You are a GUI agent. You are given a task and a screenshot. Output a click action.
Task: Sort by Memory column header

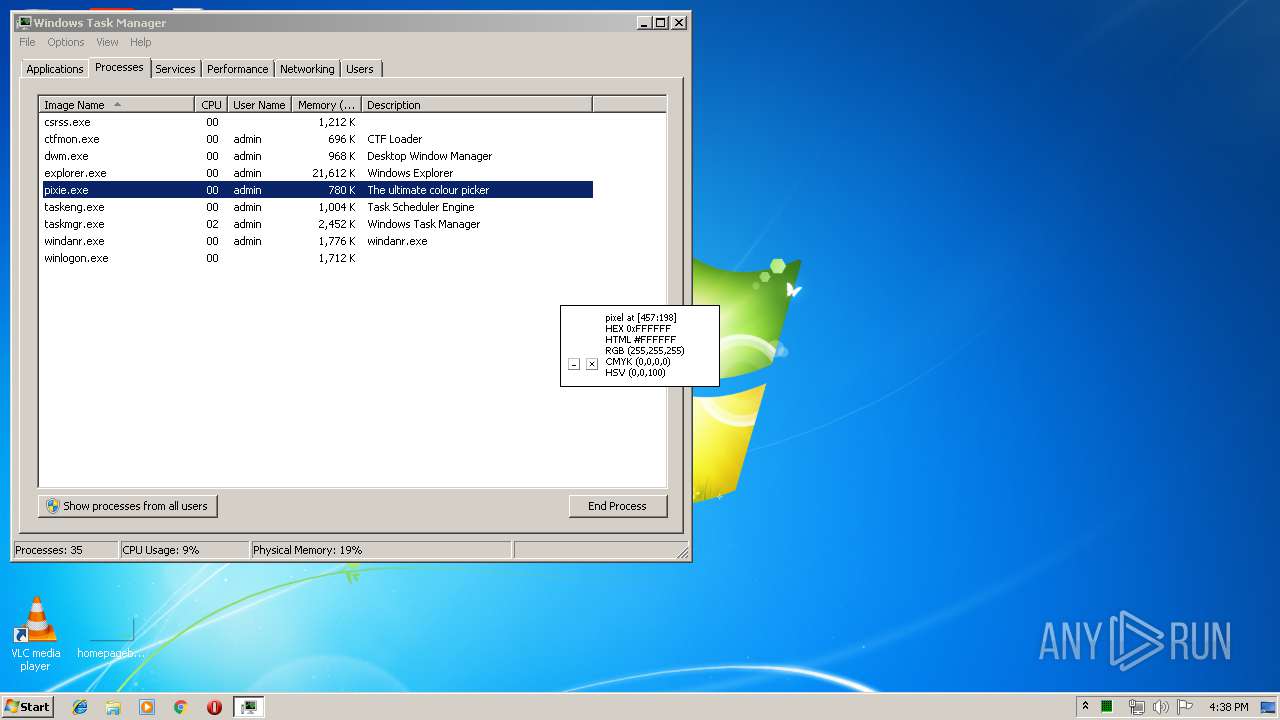coord(326,104)
